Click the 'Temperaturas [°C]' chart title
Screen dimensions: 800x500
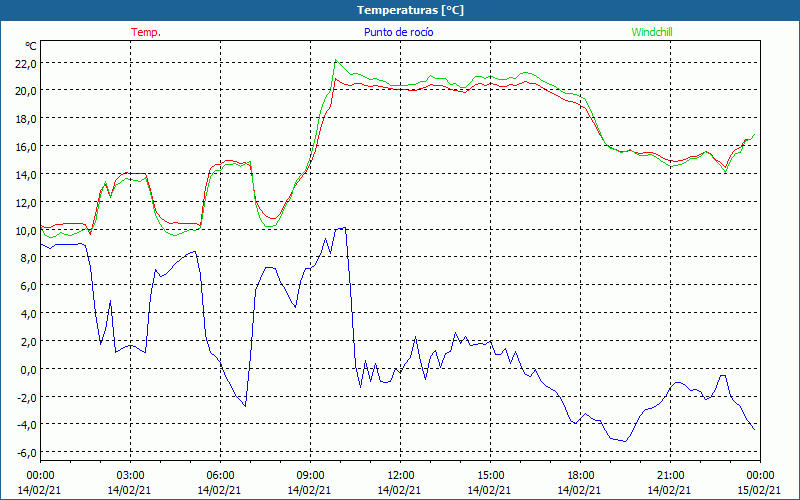[410, 10]
